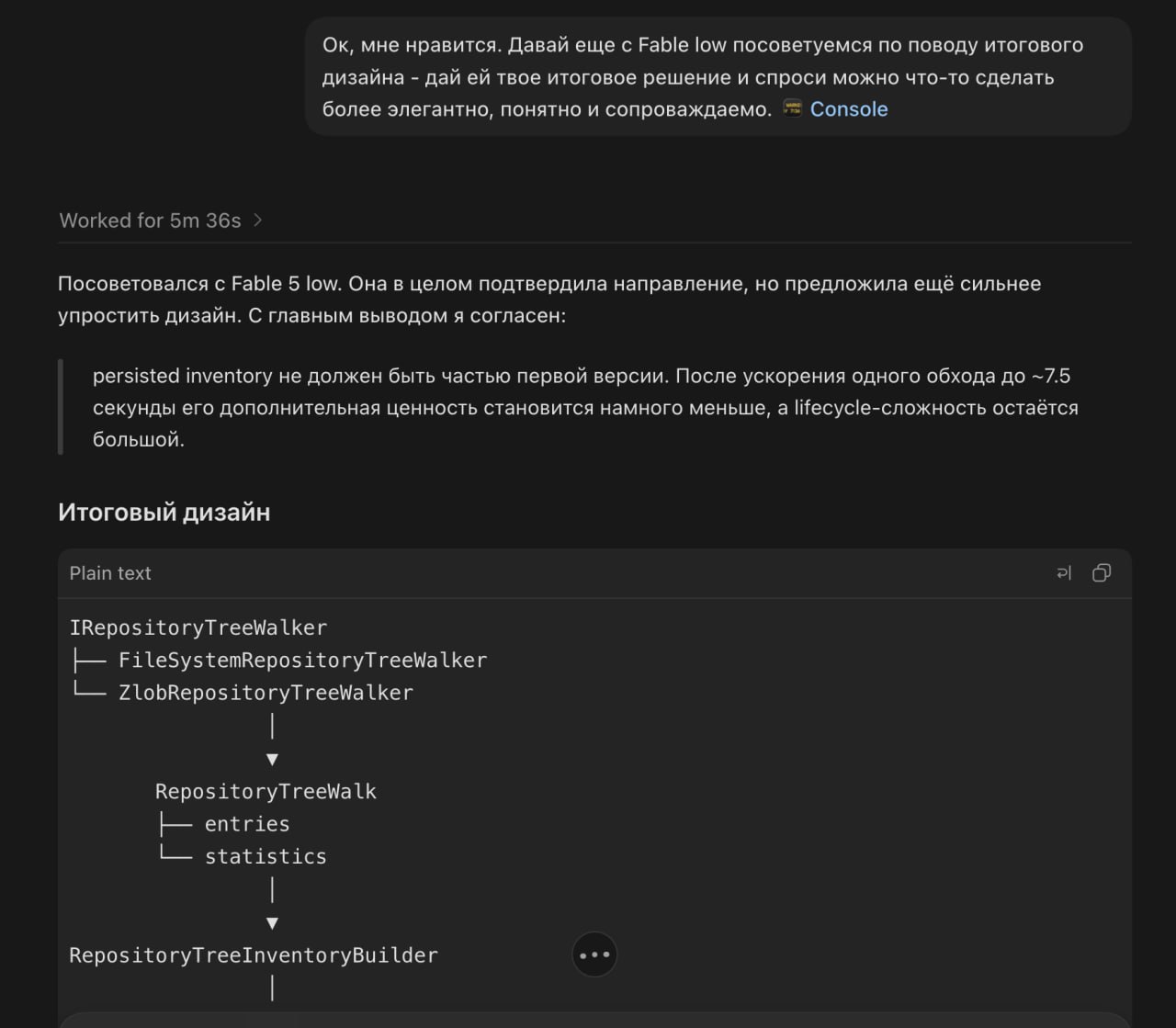Click the Итоговый дизайн heading
Screen dimensions: 1176x1028
pos(164,512)
